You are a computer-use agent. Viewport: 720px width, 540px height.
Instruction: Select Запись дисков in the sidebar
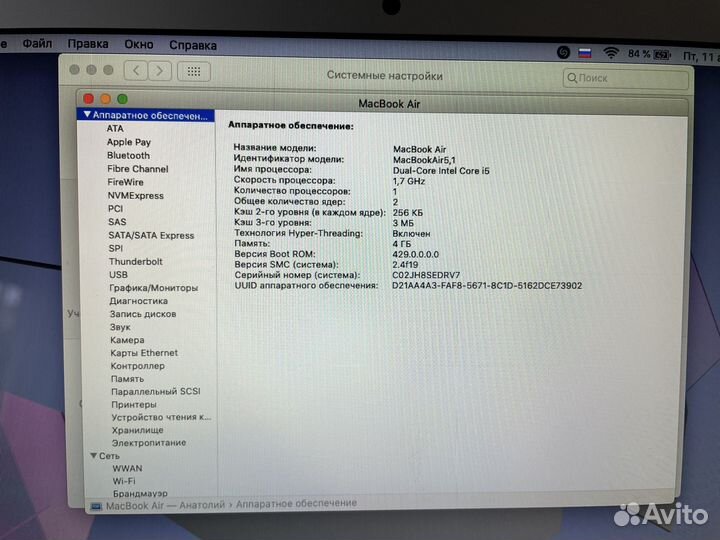[x=143, y=314]
